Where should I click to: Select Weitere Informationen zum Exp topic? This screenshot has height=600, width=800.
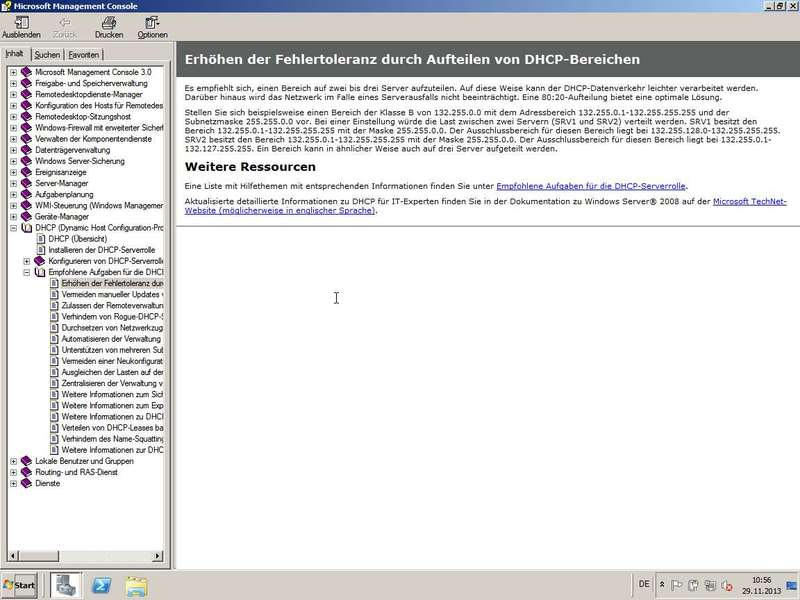point(112,406)
